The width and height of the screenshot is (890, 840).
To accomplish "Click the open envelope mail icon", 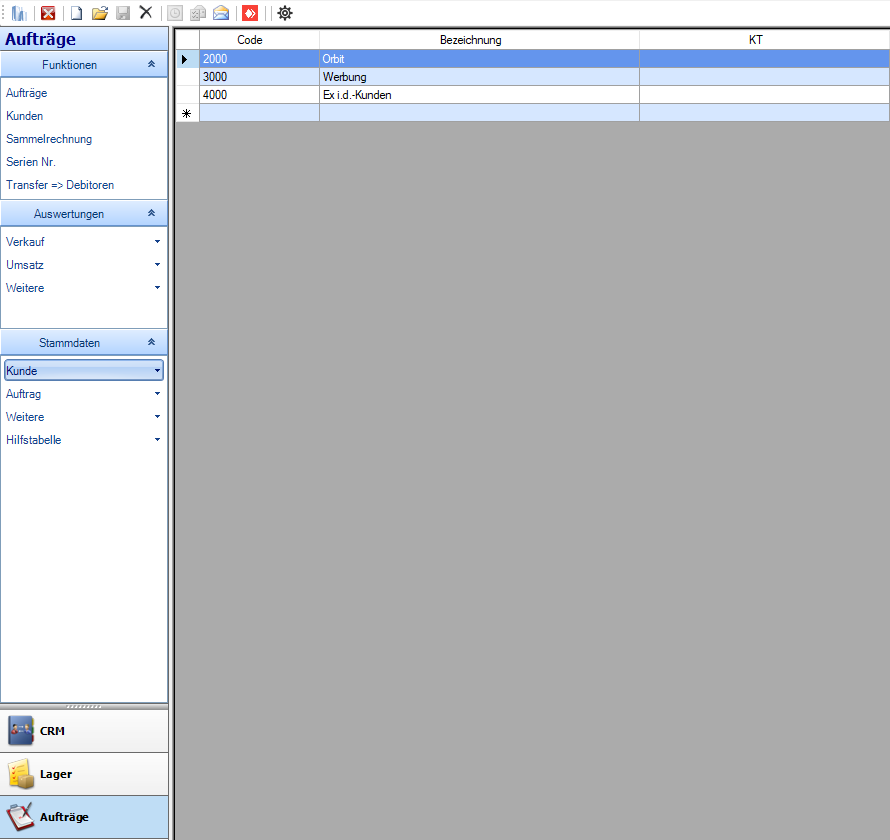I will click(x=221, y=13).
